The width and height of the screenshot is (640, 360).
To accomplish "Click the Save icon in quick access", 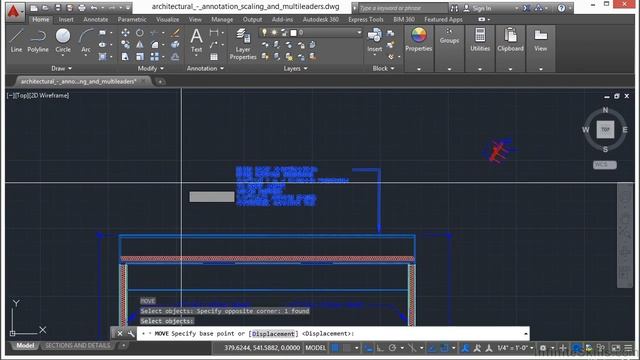I will (x=58, y=8).
